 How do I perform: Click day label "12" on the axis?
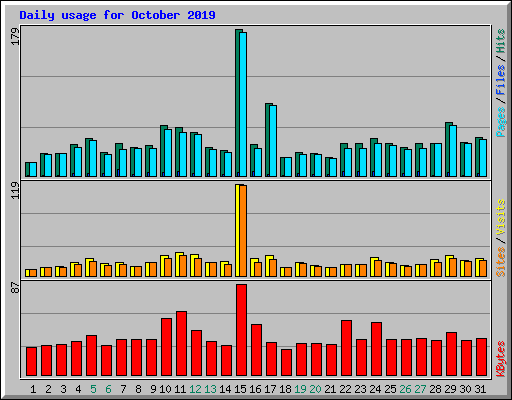pos(195,389)
